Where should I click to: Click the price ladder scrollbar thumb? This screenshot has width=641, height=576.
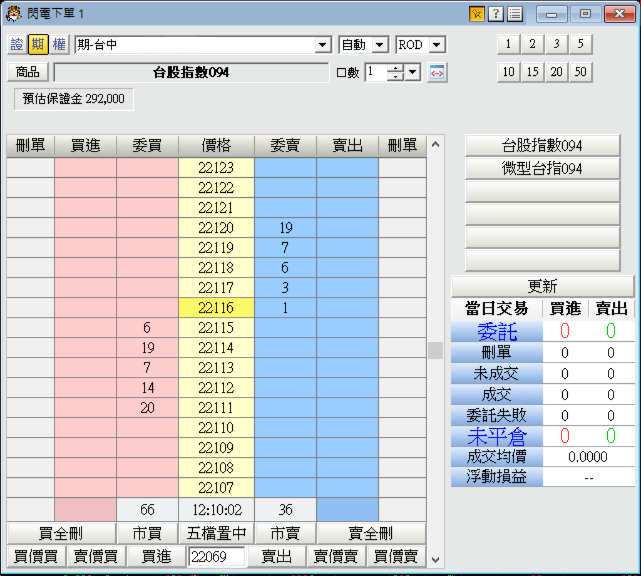pyautogui.click(x=435, y=350)
